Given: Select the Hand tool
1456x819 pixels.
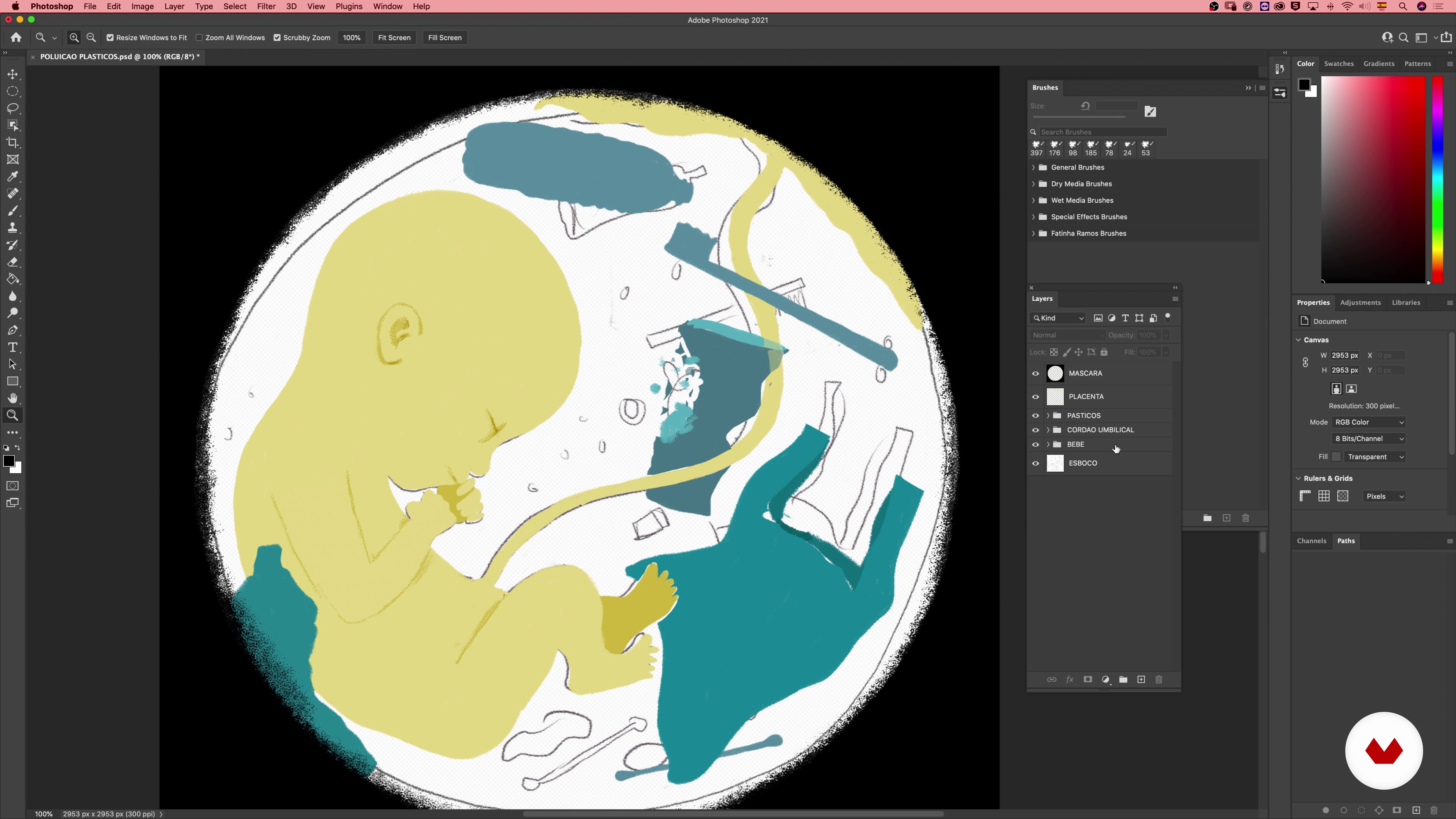Looking at the screenshot, I should tap(13, 399).
